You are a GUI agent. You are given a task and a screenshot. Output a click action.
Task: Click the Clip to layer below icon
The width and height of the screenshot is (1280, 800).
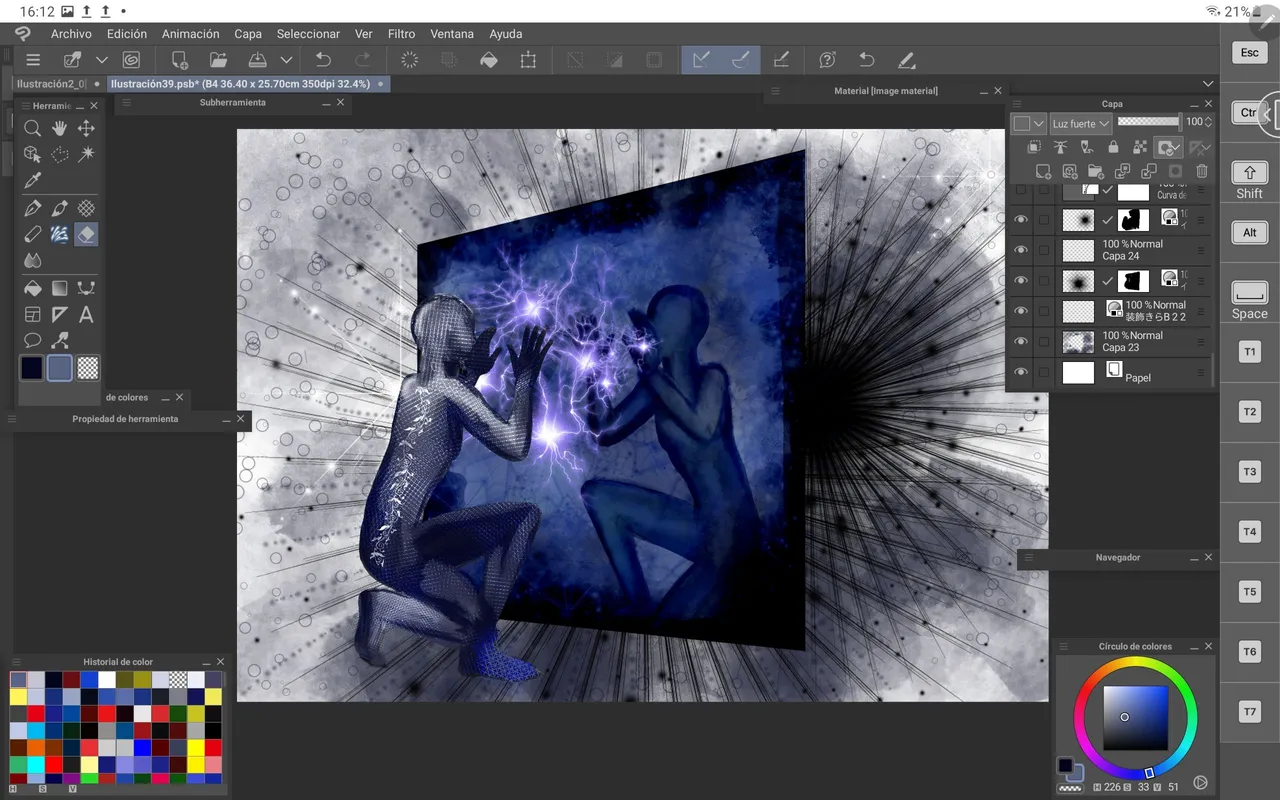point(1034,148)
